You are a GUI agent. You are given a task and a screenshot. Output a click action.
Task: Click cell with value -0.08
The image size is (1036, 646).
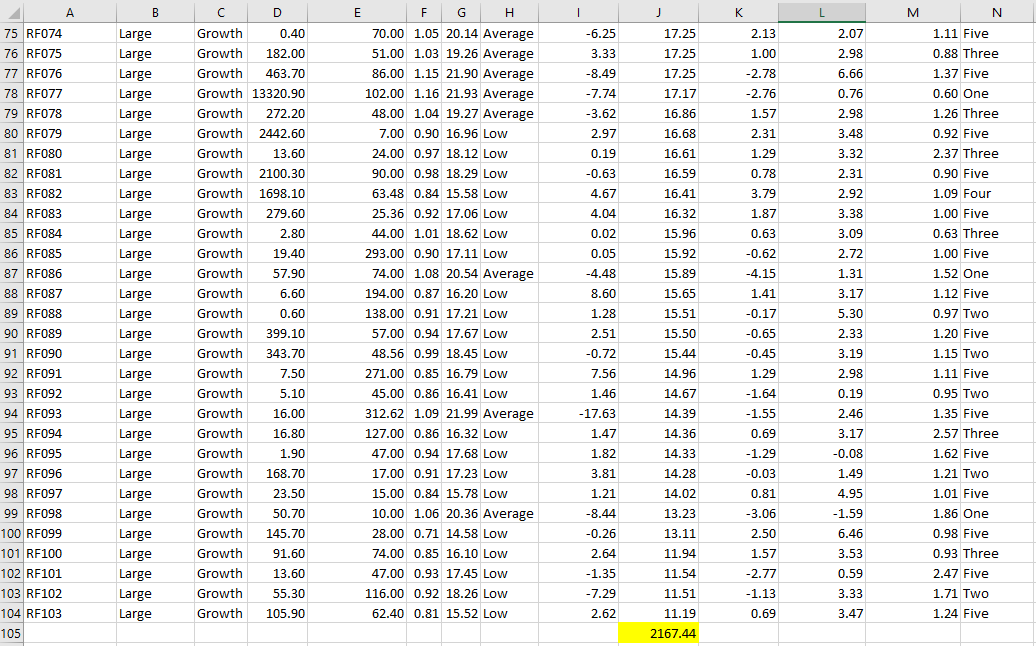pyautogui.click(x=822, y=453)
